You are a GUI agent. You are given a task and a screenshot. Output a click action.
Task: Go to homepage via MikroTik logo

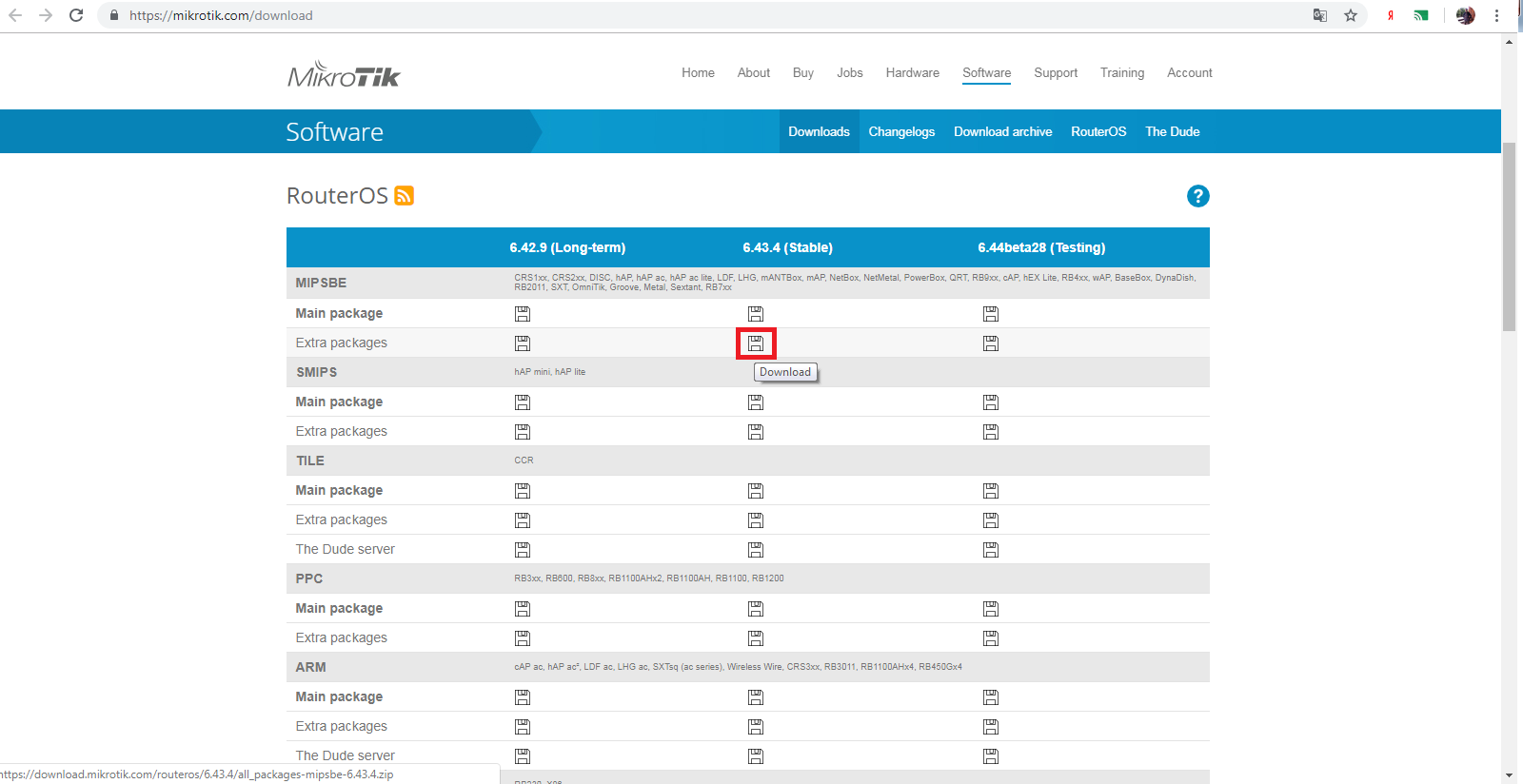(x=344, y=74)
